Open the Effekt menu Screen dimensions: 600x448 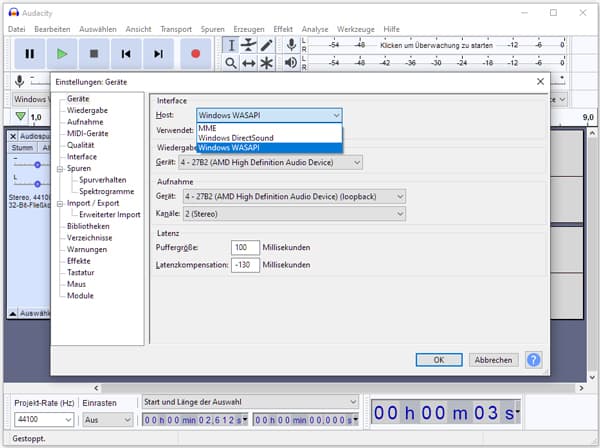[283, 29]
